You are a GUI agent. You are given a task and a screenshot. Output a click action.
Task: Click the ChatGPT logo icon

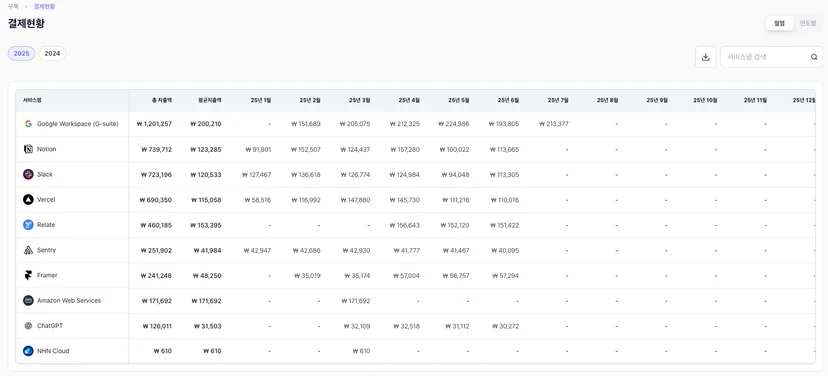[28, 326]
